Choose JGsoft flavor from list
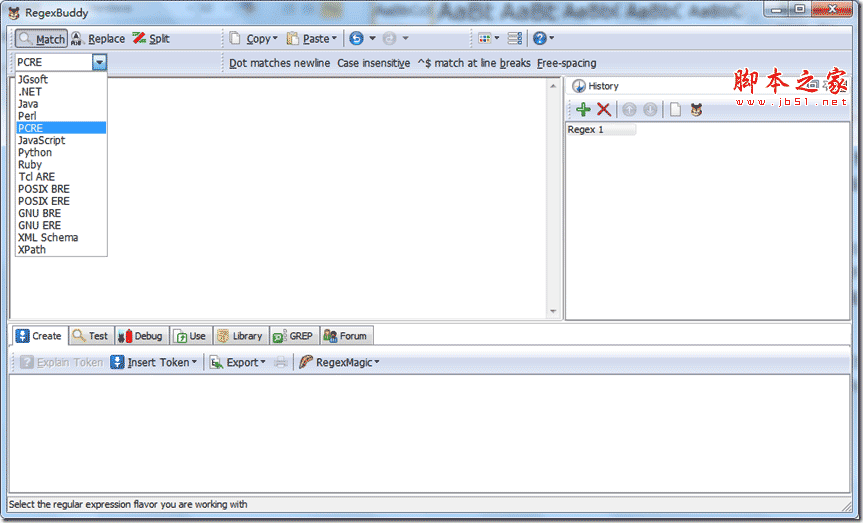 [x=61, y=79]
